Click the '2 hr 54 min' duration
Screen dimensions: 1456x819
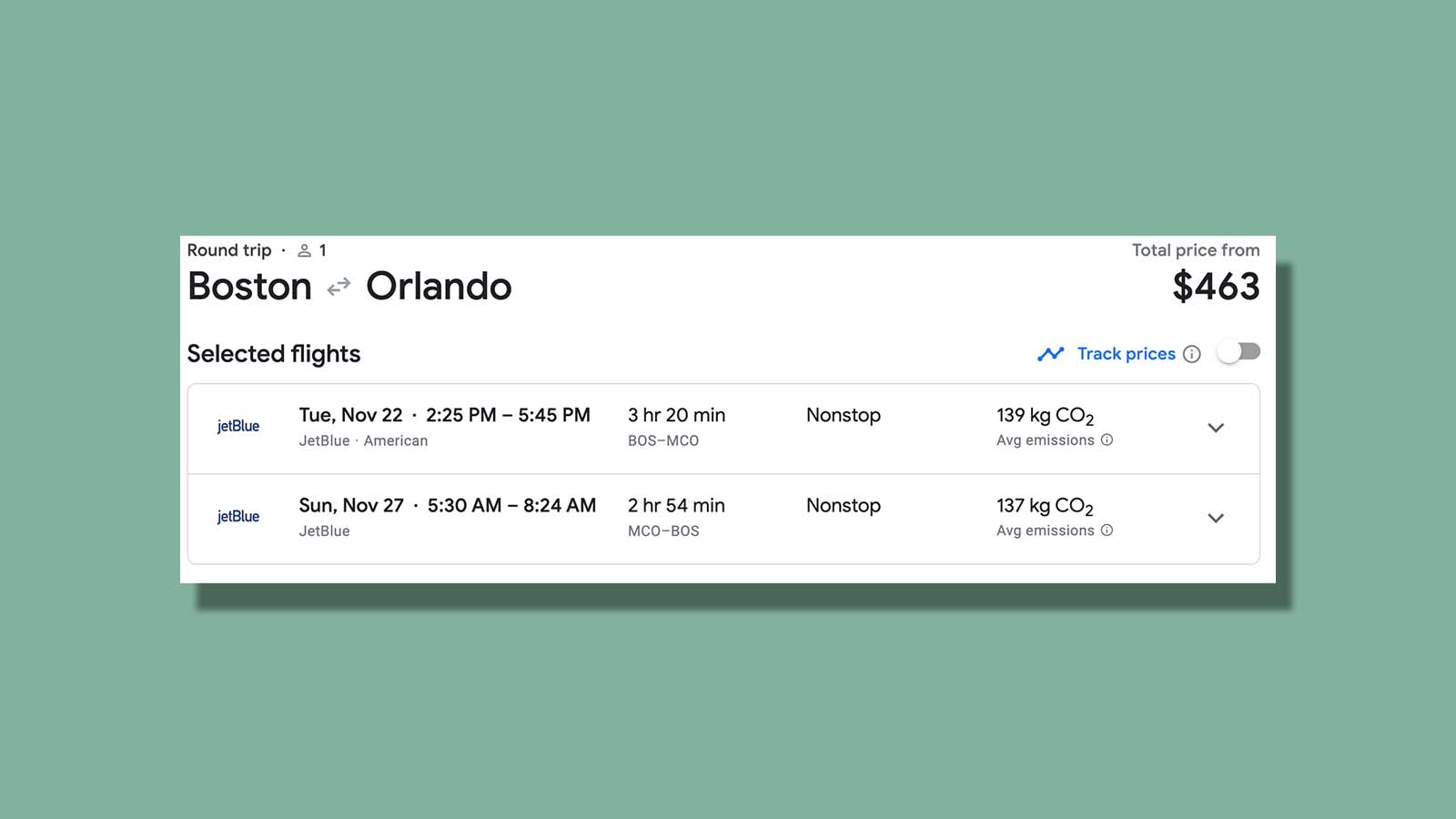click(x=676, y=505)
